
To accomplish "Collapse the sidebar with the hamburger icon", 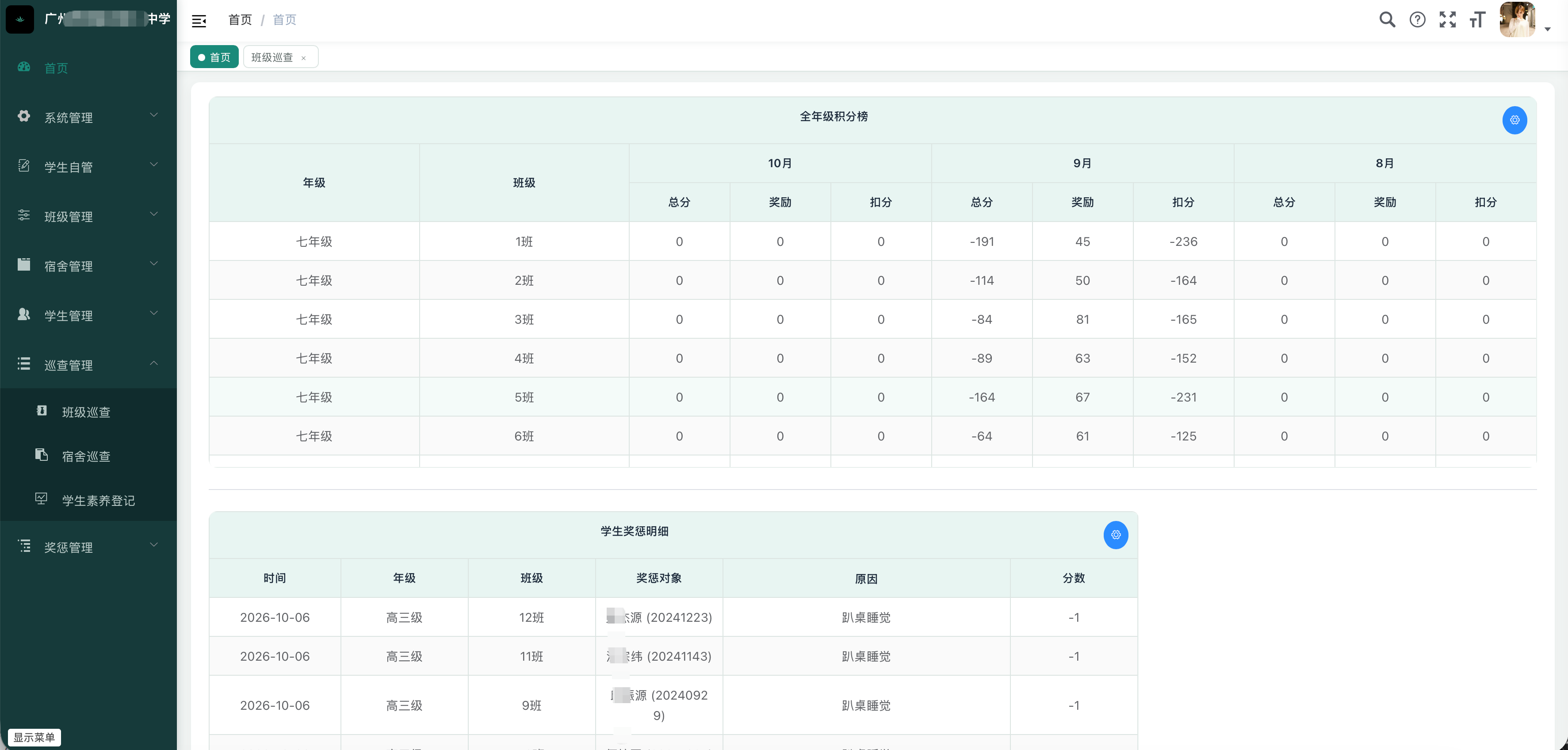I will (199, 21).
